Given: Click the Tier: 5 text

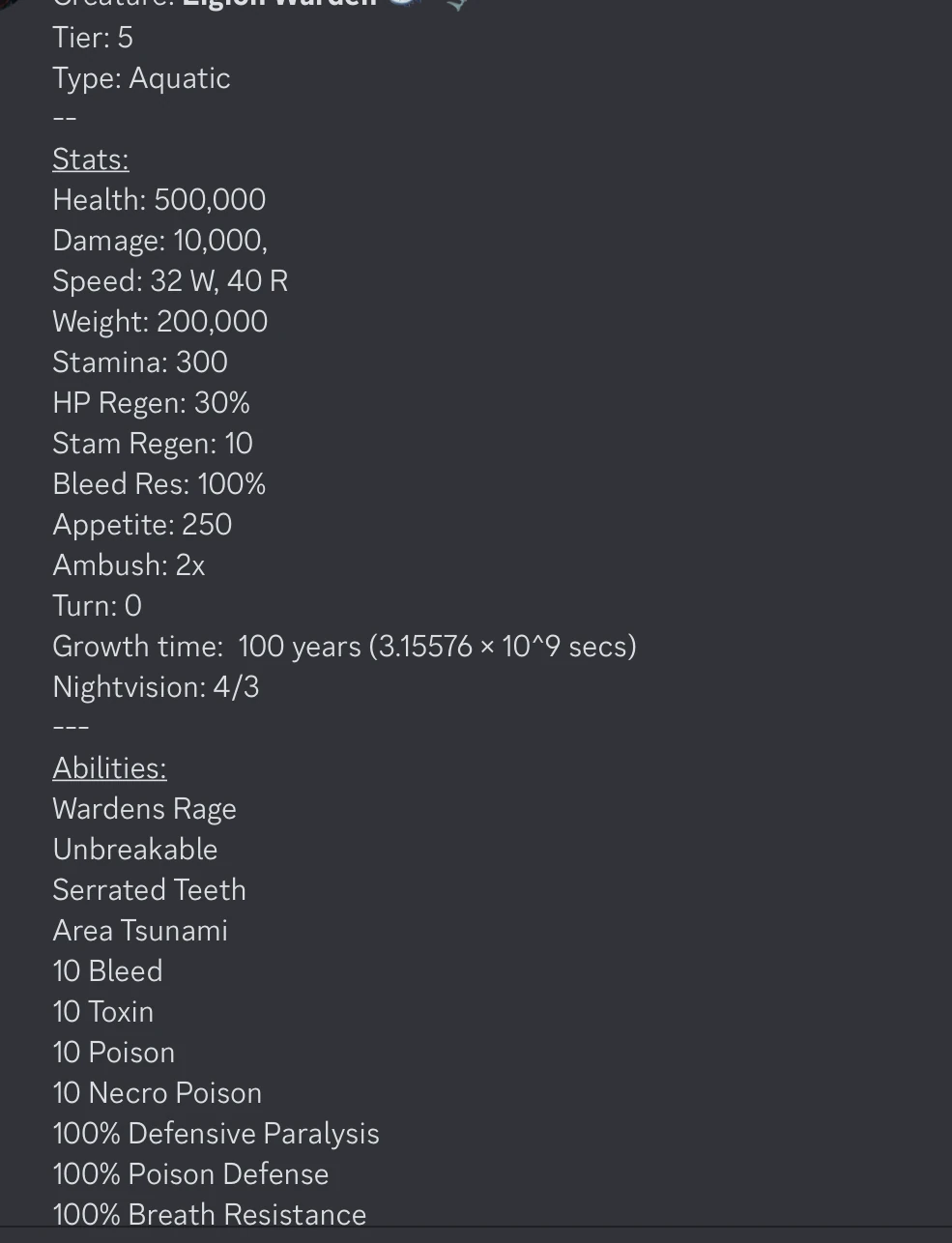Looking at the screenshot, I should pyautogui.click(x=93, y=38).
